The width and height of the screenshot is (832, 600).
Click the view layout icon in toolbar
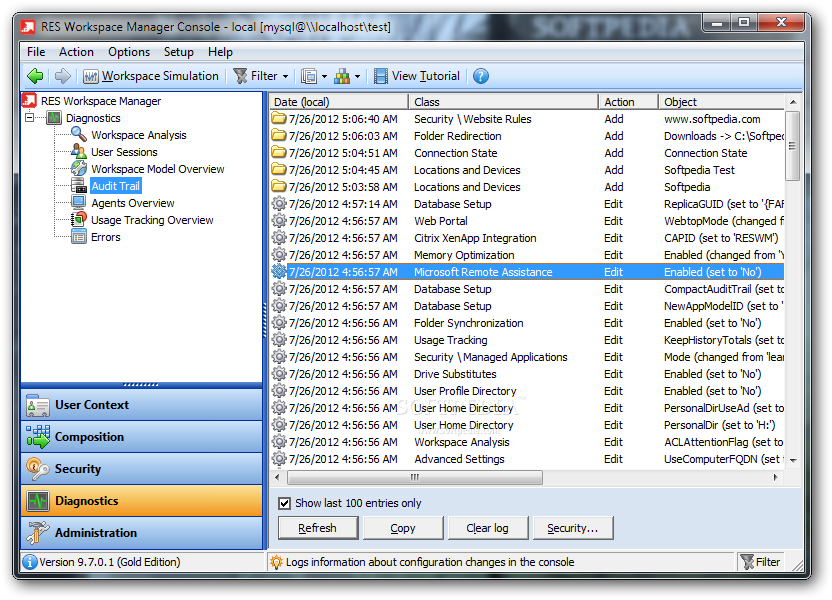[x=309, y=76]
